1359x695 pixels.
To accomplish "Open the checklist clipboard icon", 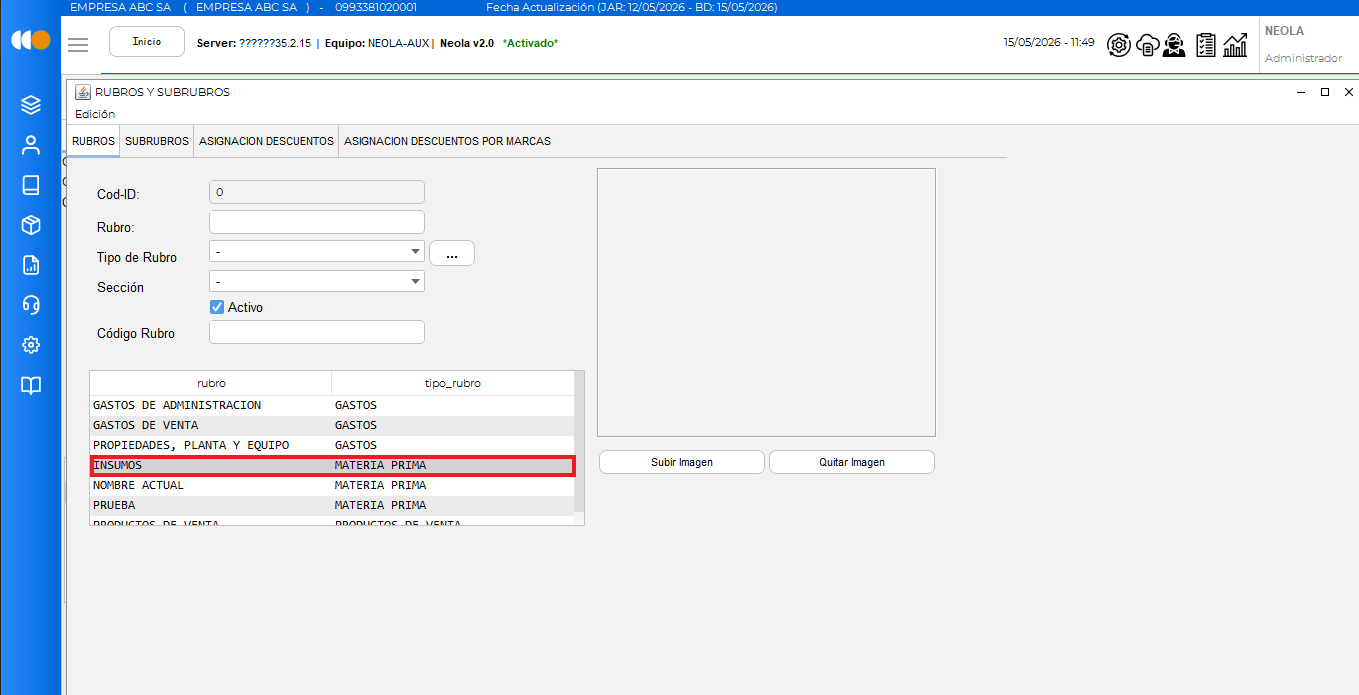I will coord(1206,45).
